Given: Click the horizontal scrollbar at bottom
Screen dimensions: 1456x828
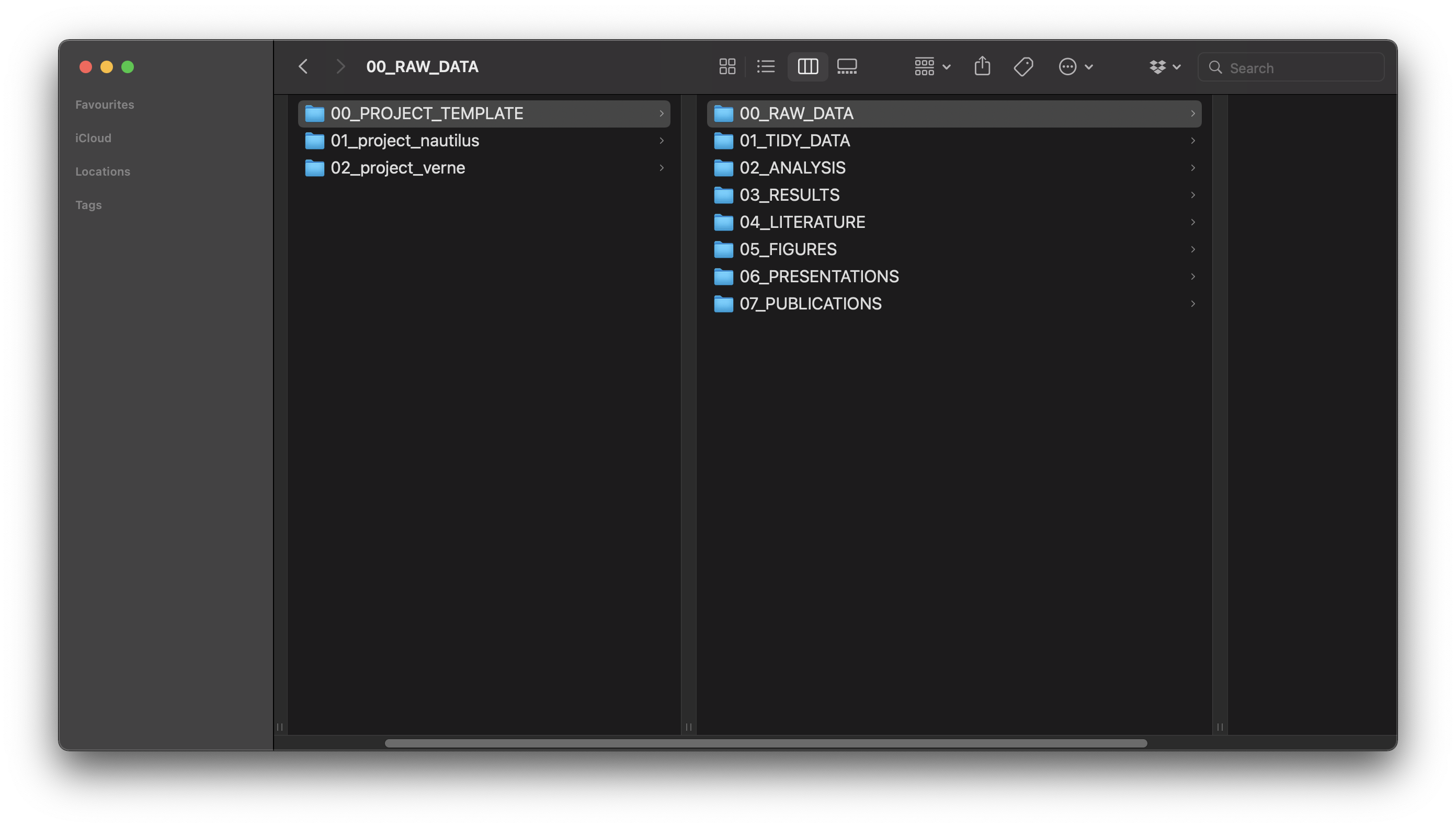Looking at the screenshot, I should 765,743.
